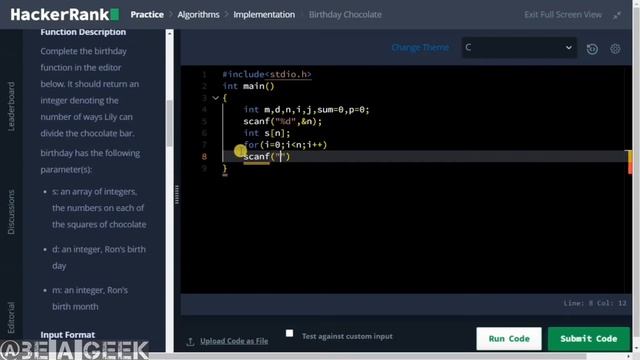Image resolution: width=640 pixels, height=360 pixels.
Task: Click the scanf("%d",&n); line
Action: tap(282, 122)
